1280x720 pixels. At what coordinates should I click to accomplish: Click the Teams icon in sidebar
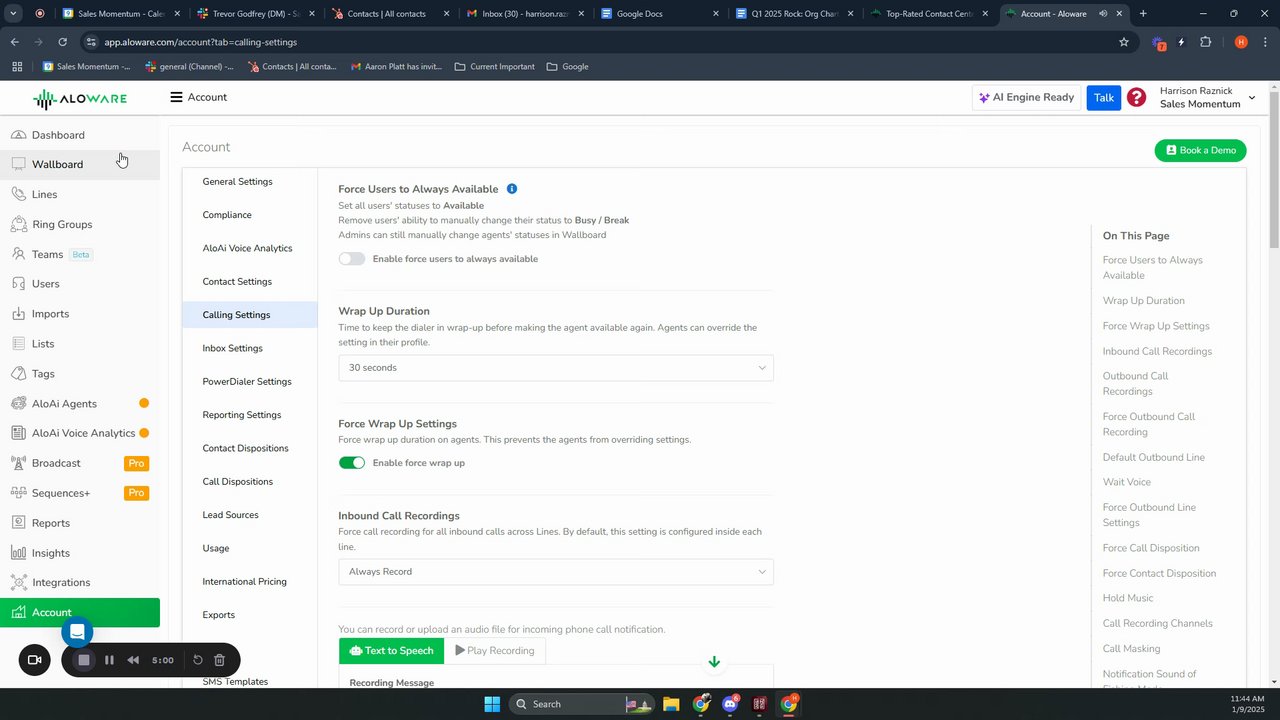point(18,254)
